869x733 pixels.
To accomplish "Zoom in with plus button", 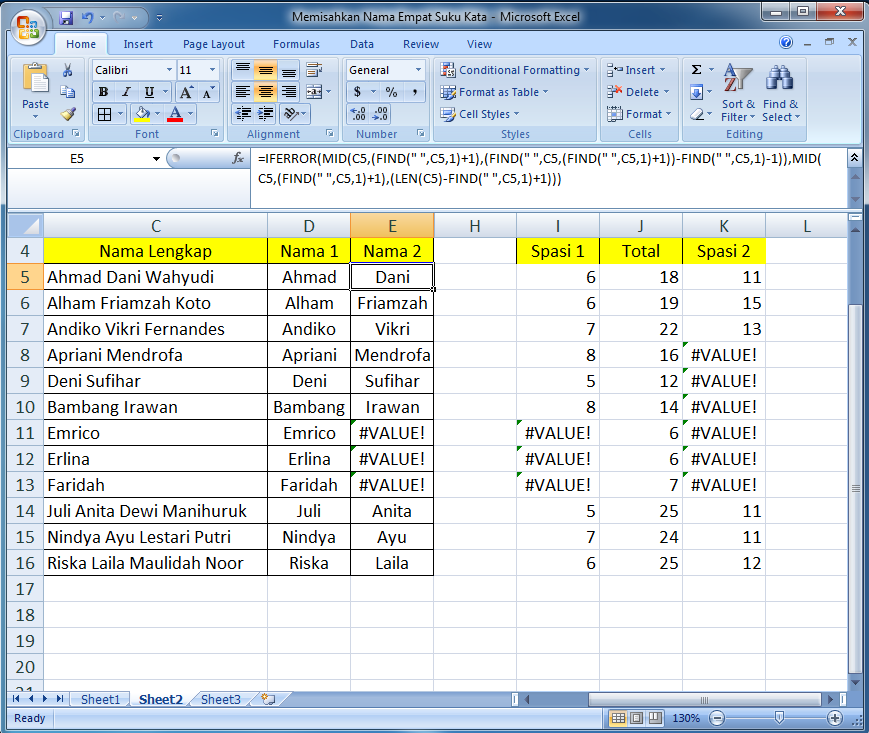I will 835,719.
